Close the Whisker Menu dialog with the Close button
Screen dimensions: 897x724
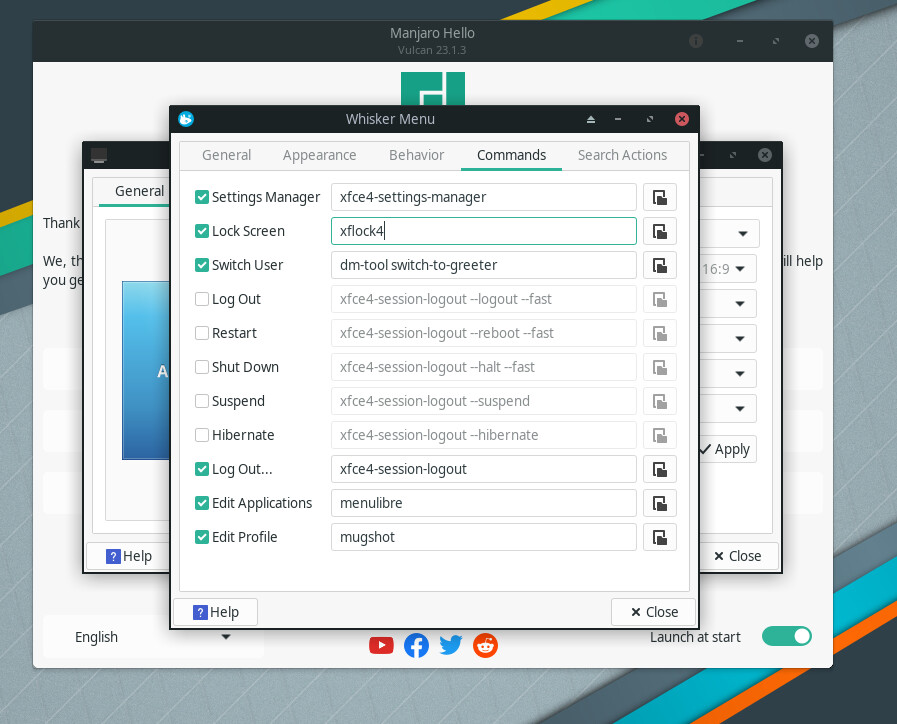653,612
